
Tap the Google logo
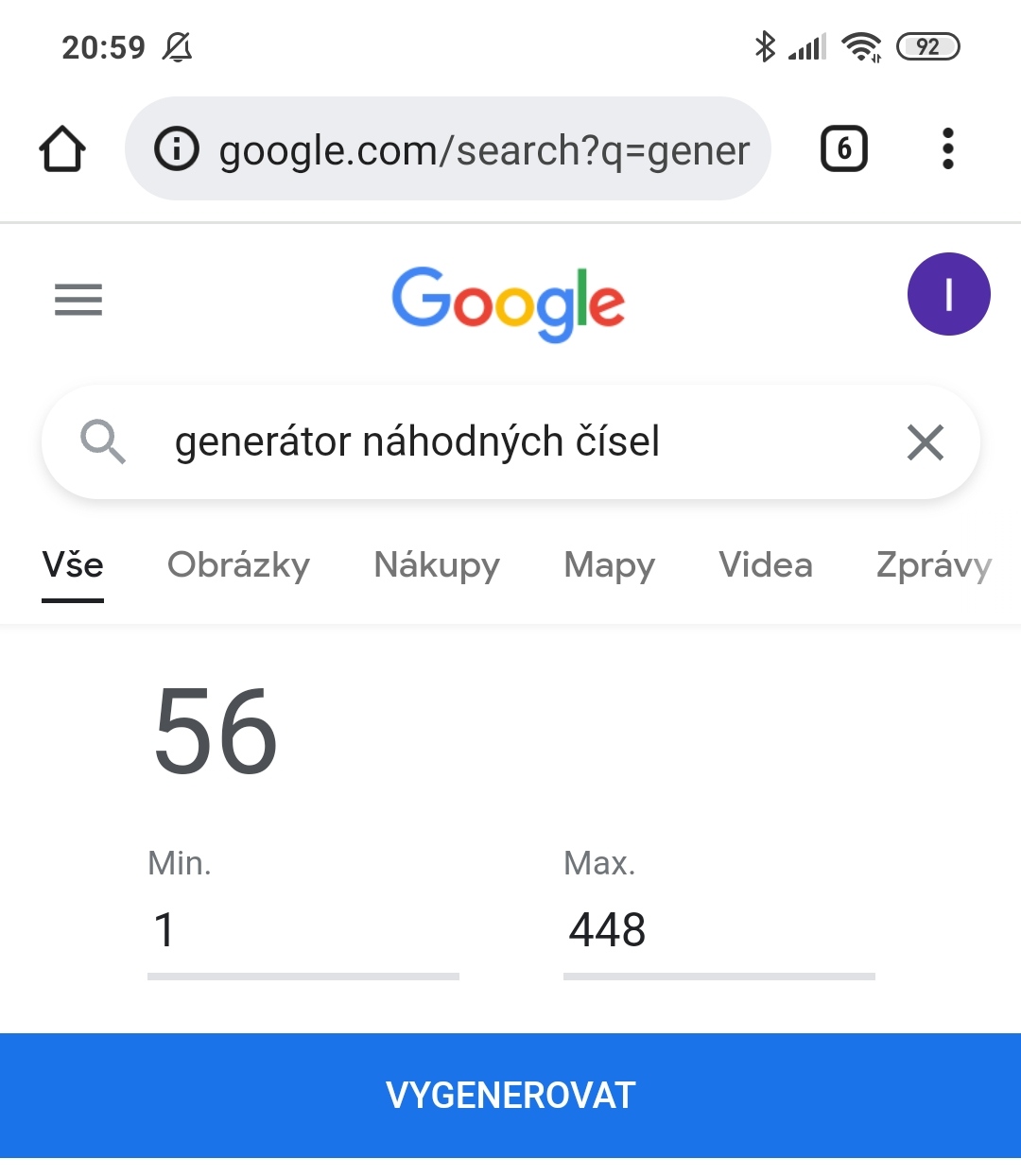coord(509,303)
